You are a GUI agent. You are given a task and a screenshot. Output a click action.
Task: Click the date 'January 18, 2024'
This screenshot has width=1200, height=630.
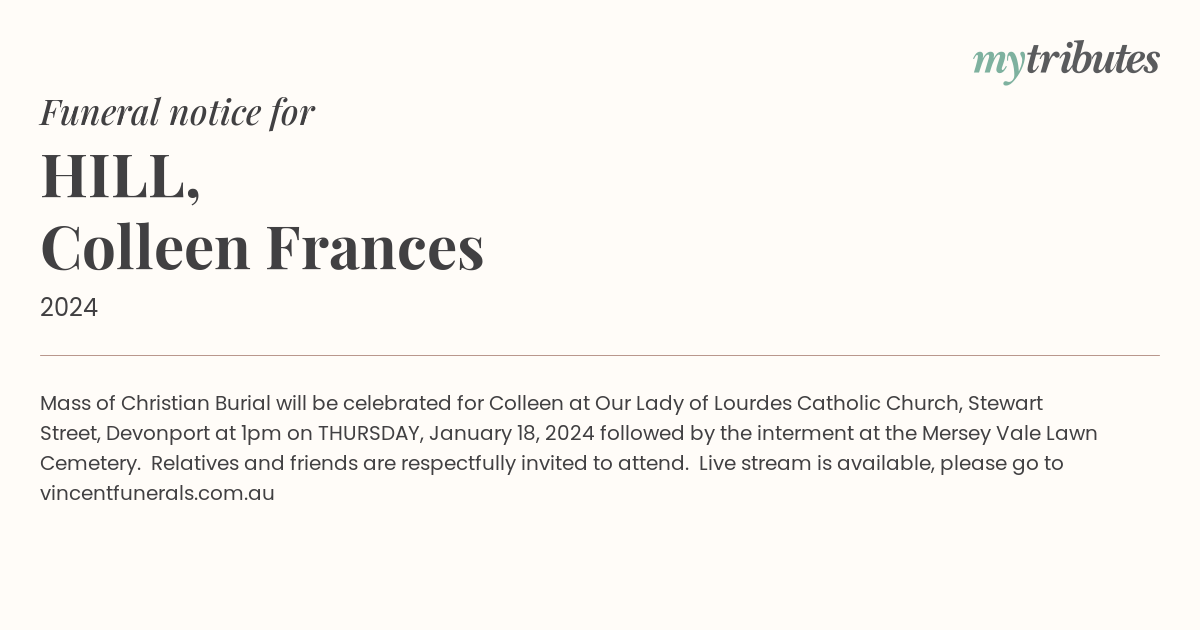tap(512, 434)
